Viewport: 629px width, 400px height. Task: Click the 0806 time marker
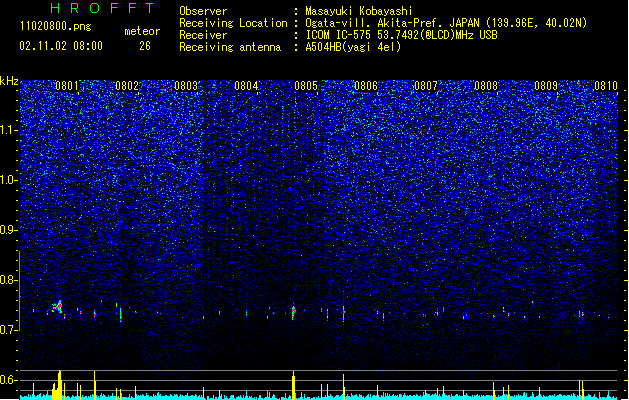(366, 86)
